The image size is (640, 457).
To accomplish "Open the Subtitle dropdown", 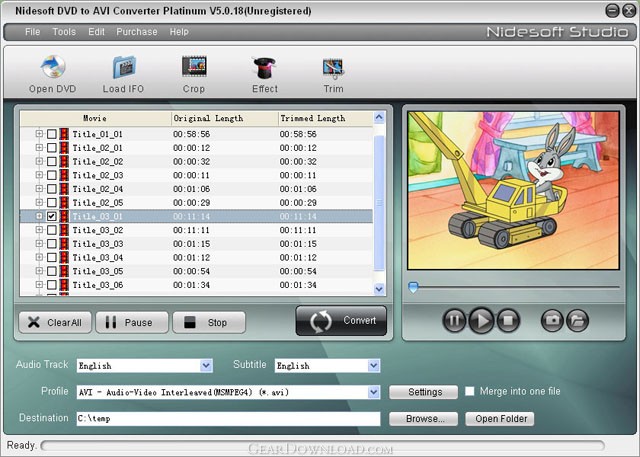I will 374,366.
